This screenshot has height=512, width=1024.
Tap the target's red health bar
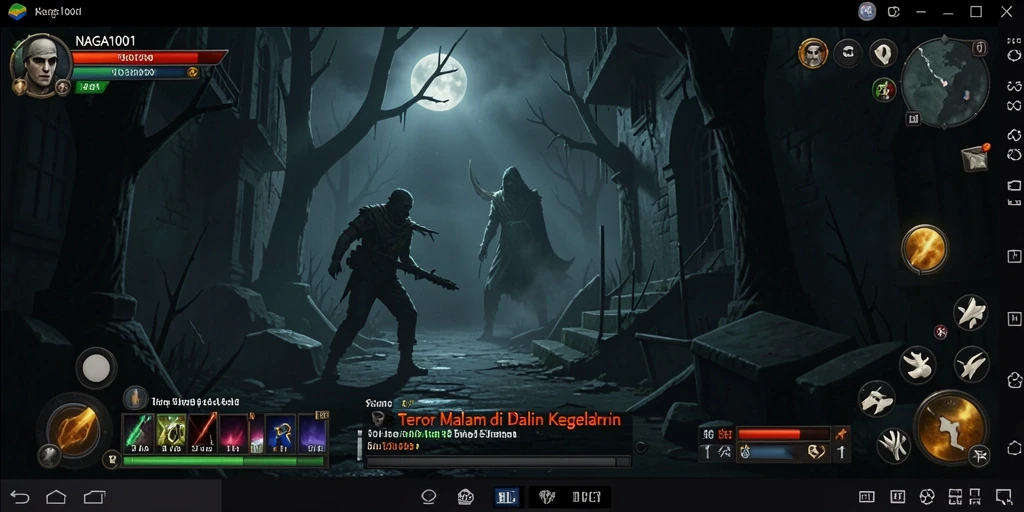pos(782,434)
